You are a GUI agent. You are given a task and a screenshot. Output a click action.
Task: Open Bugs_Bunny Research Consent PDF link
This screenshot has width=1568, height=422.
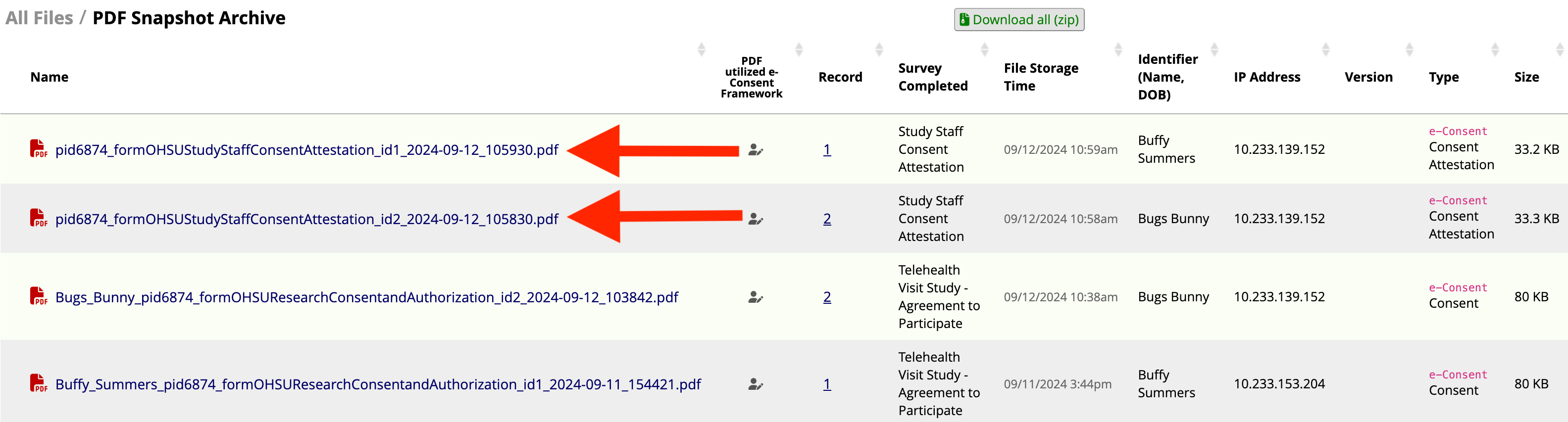click(366, 297)
